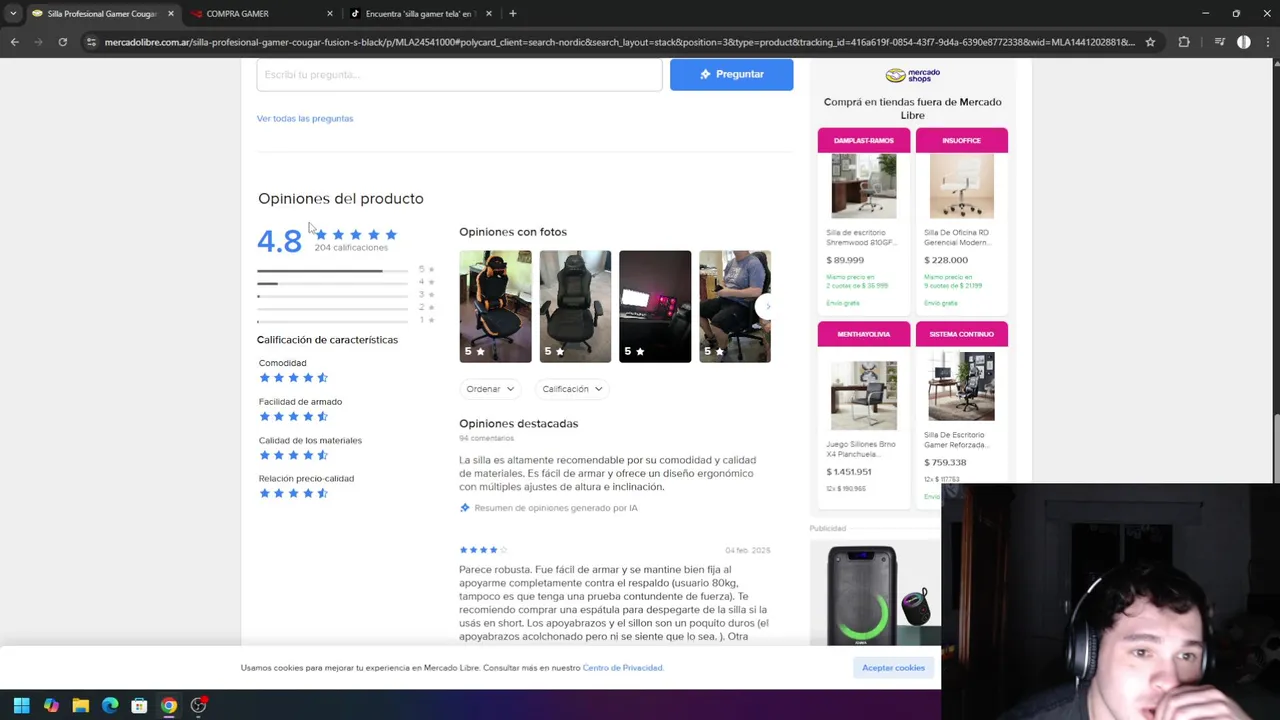Click the $ 759.338 price
The height and width of the screenshot is (720, 1280).
945,462
